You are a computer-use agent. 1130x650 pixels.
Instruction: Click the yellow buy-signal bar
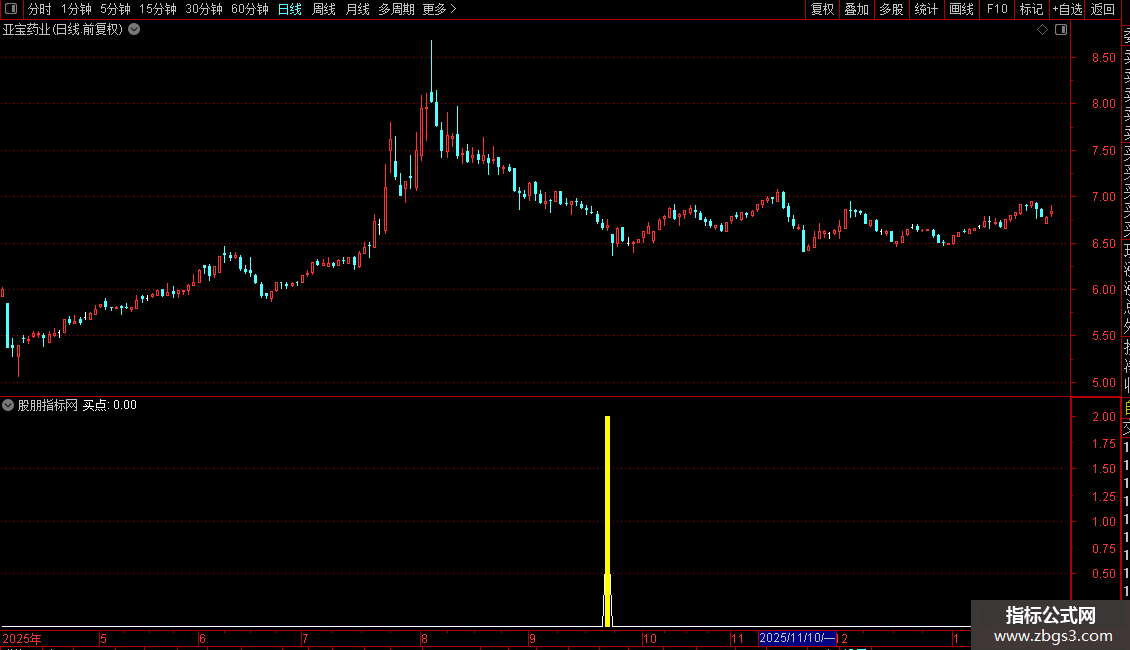tap(608, 521)
